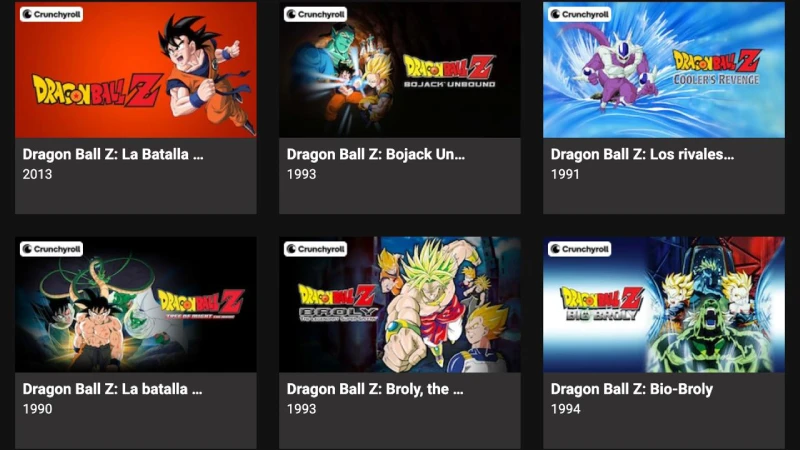Open the orange Goku Dragon Ball Z poster
The width and height of the screenshot is (800, 450).
136,70
